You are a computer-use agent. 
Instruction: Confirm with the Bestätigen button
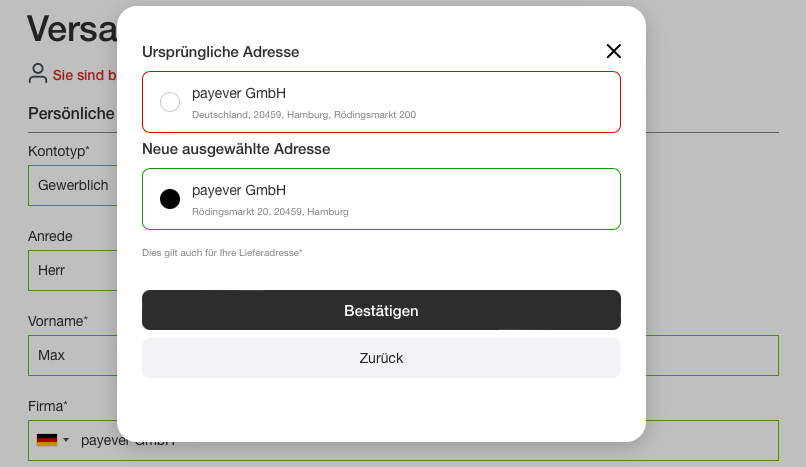pos(381,310)
